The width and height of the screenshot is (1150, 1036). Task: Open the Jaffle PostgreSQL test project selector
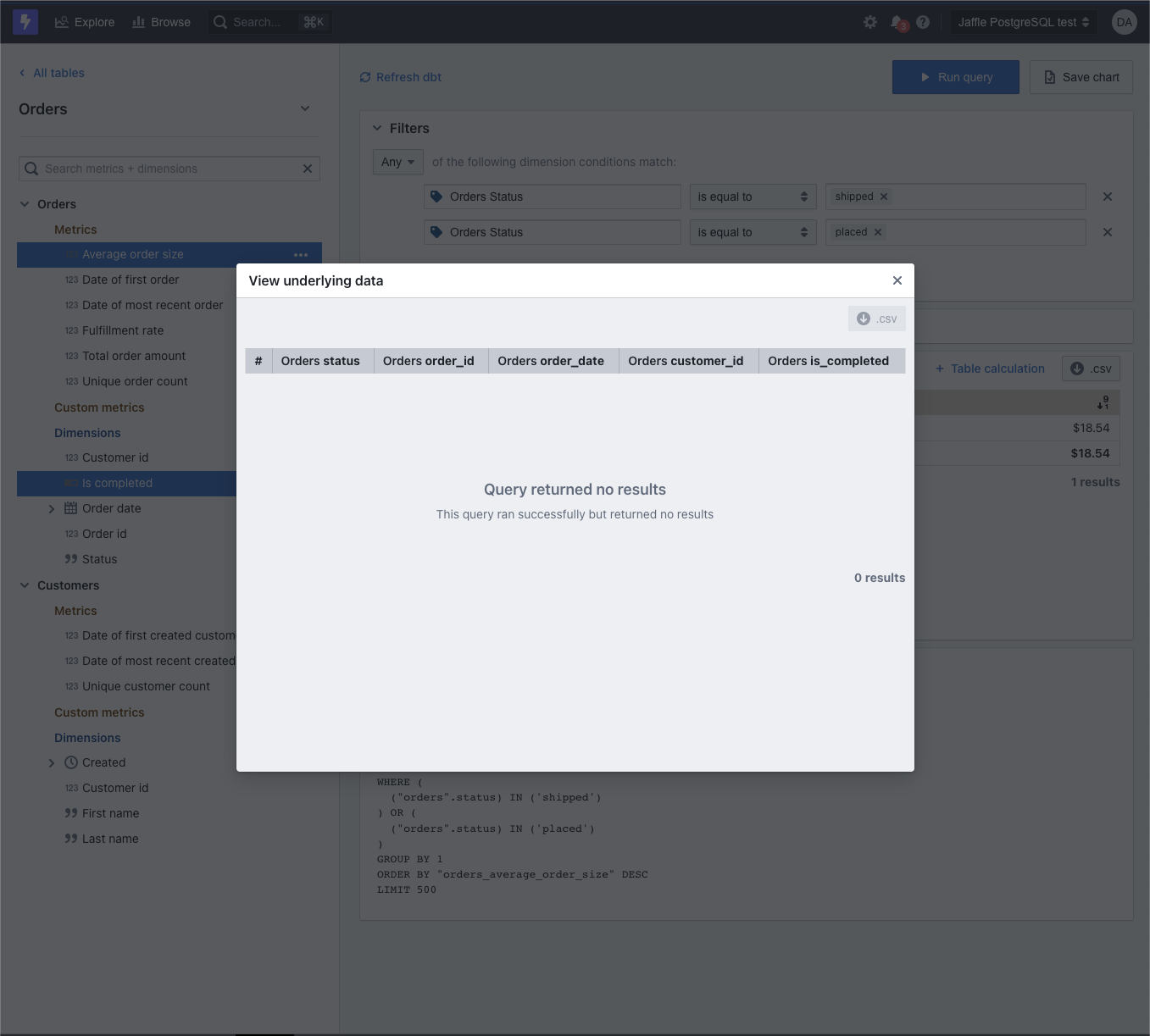(x=1023, y=22)
